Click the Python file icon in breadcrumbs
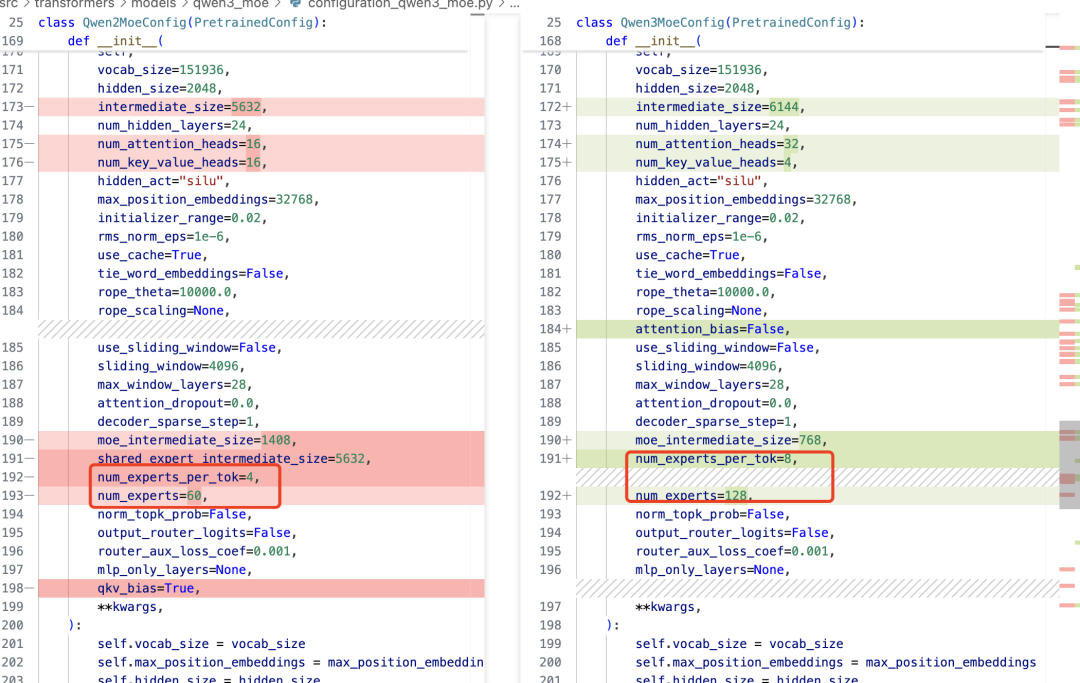1080x683 pixels. tap(295, 4)
